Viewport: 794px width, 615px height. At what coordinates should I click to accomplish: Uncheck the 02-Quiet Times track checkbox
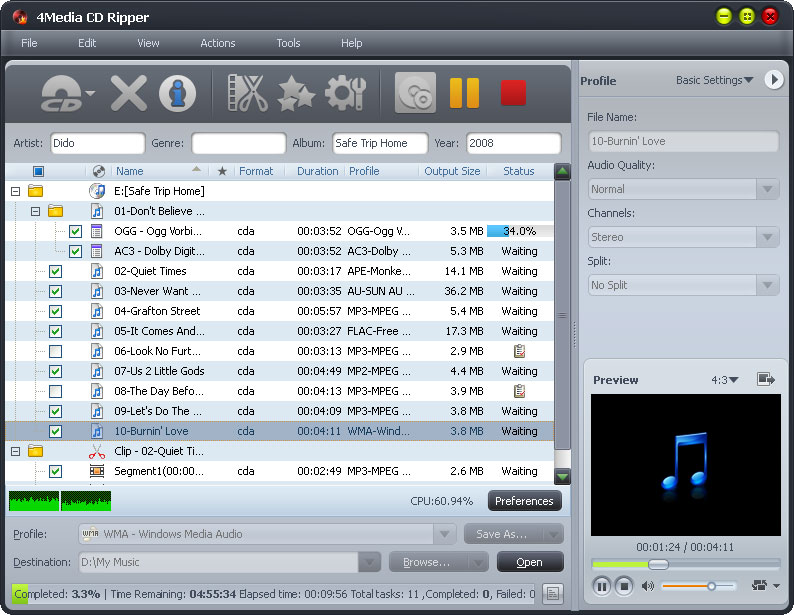tap(56, 271)
